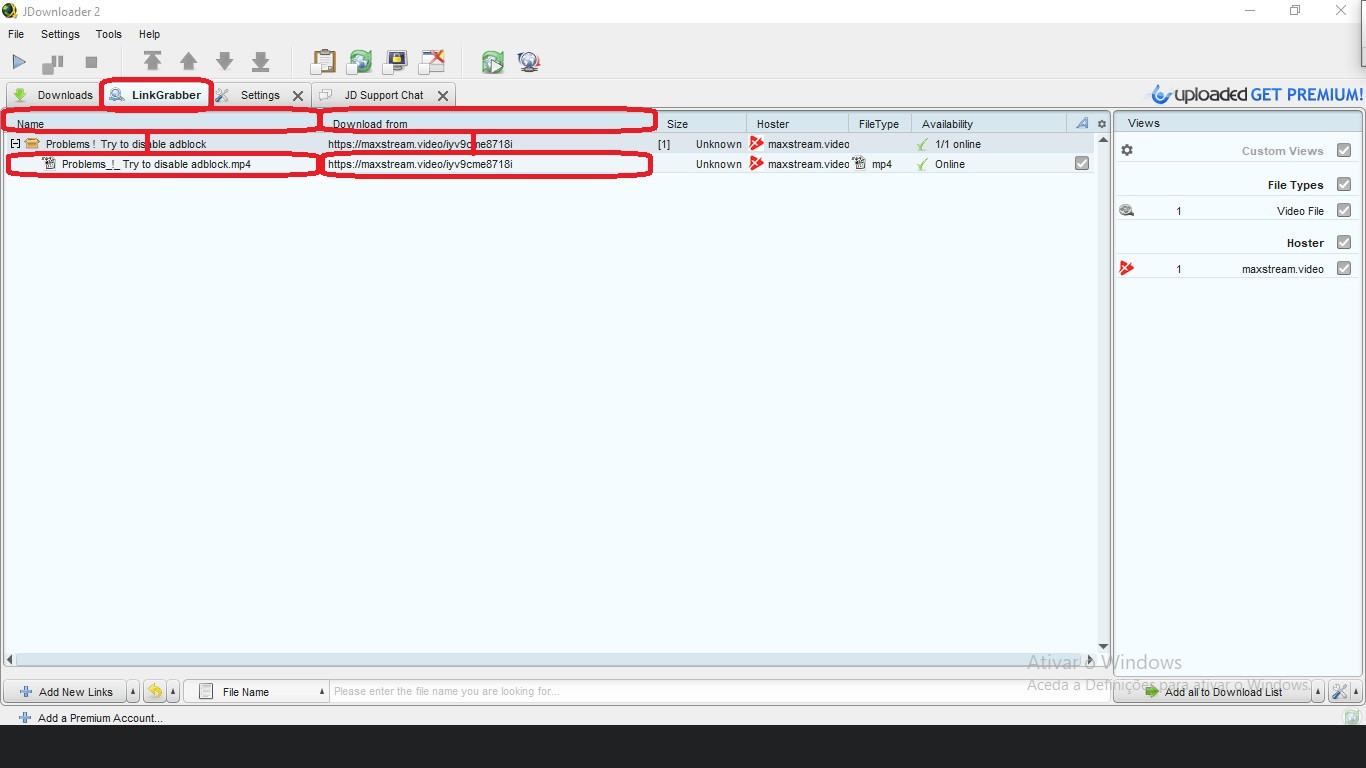Open the File menu

coord(16,34)
